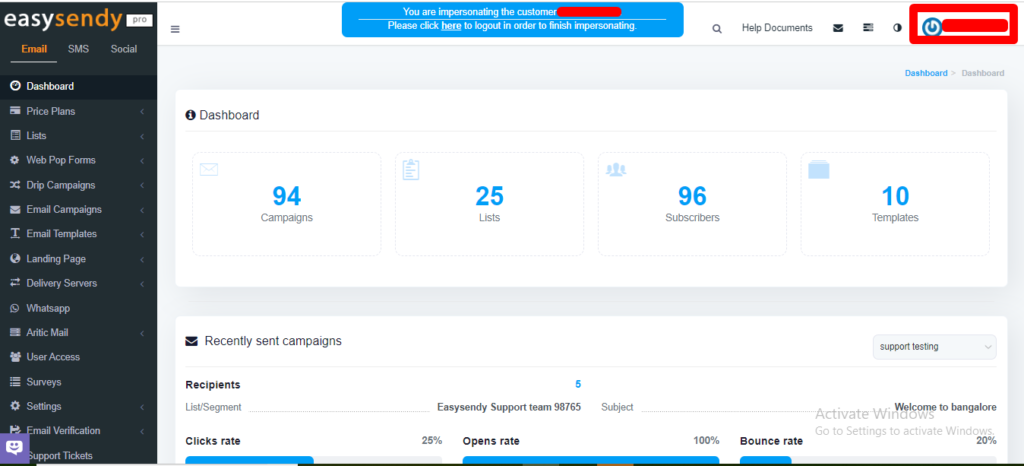Toggle dark mode with half-circle icon
Screen dimensions: 1024x466
pos(897,28)
